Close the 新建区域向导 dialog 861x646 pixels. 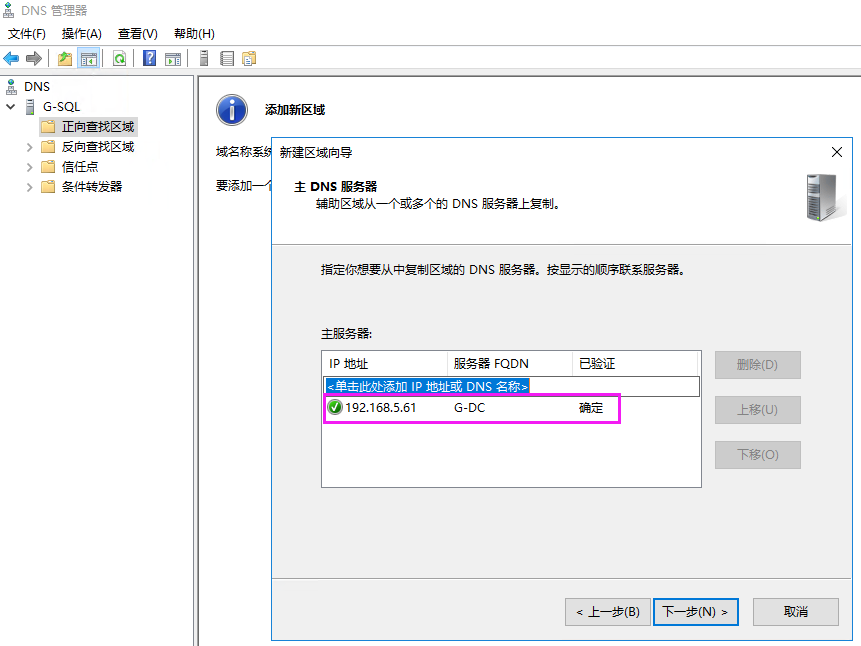click(837, 152)
